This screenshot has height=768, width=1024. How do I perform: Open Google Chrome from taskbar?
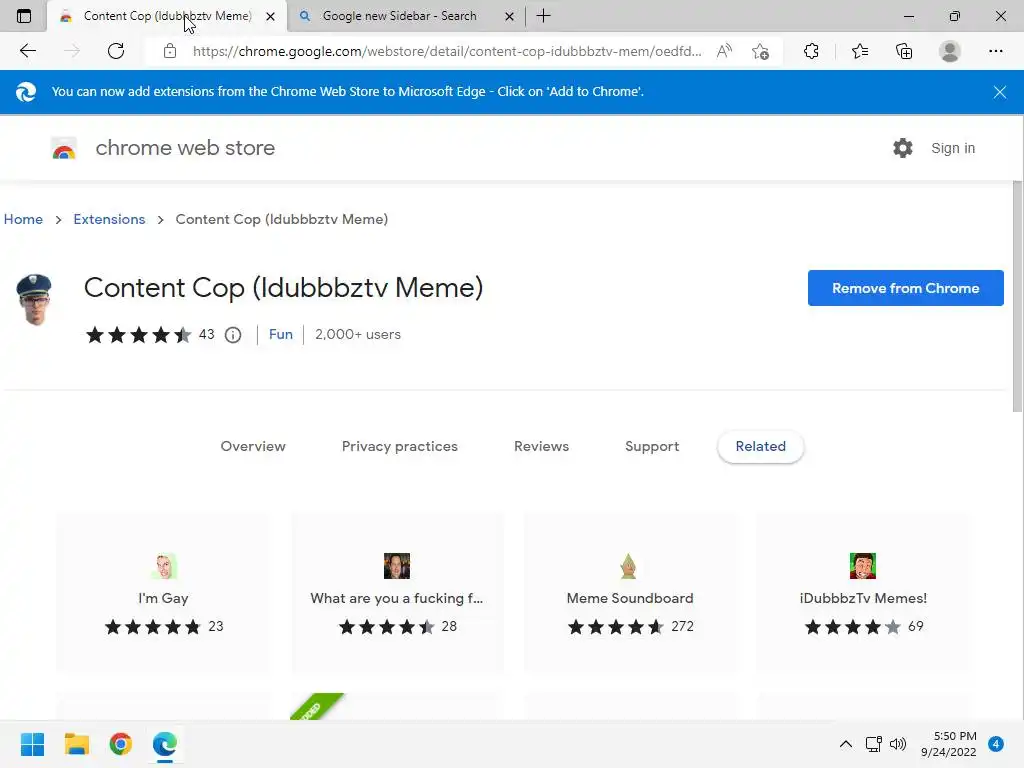[121, 744]
